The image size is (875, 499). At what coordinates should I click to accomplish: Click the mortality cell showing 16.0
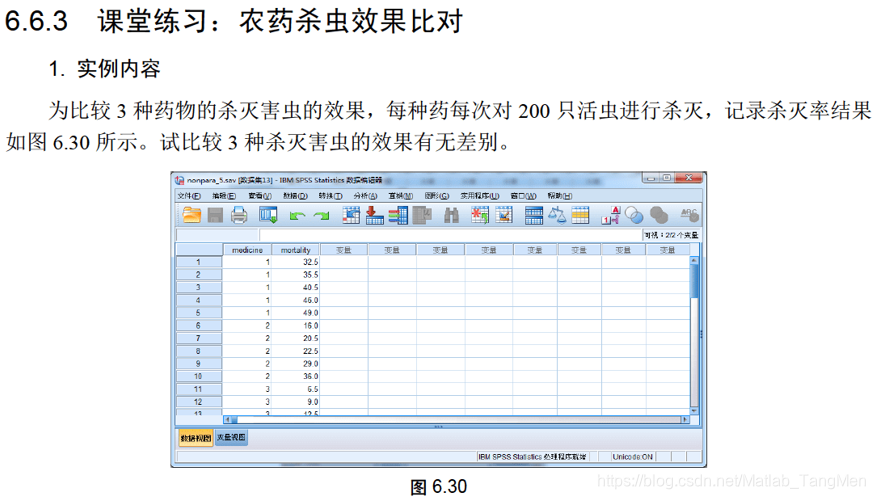pyautogui.click(x=295, y=325)
